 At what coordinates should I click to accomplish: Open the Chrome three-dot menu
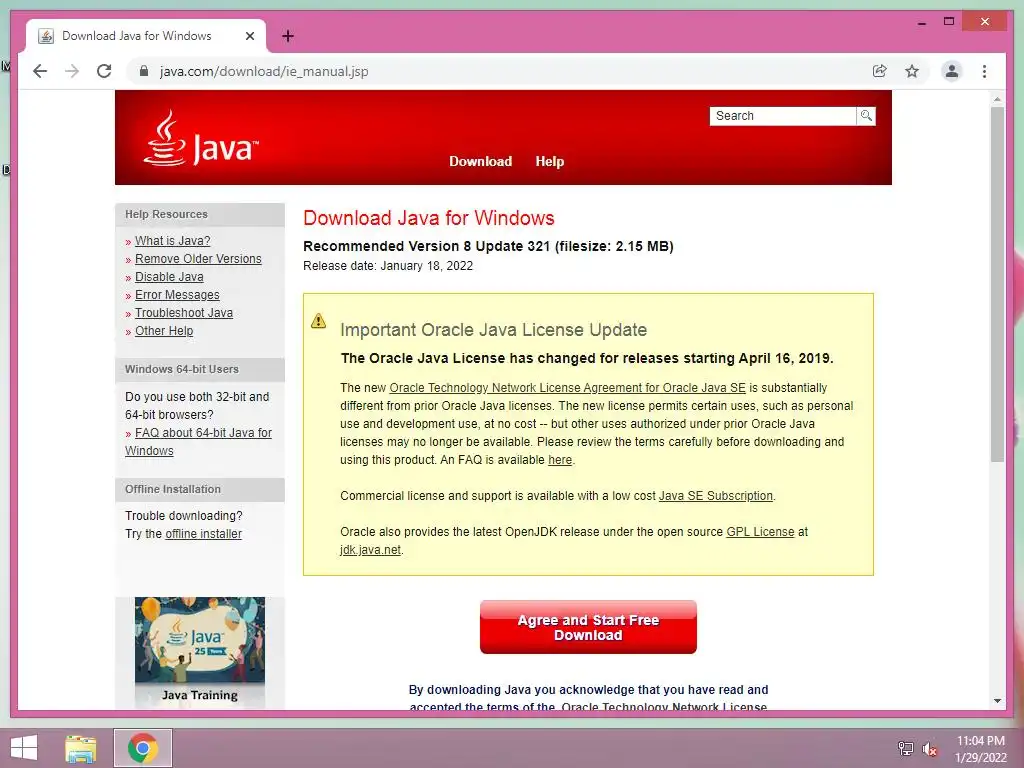pyautogui.click(x=984, y=71)
